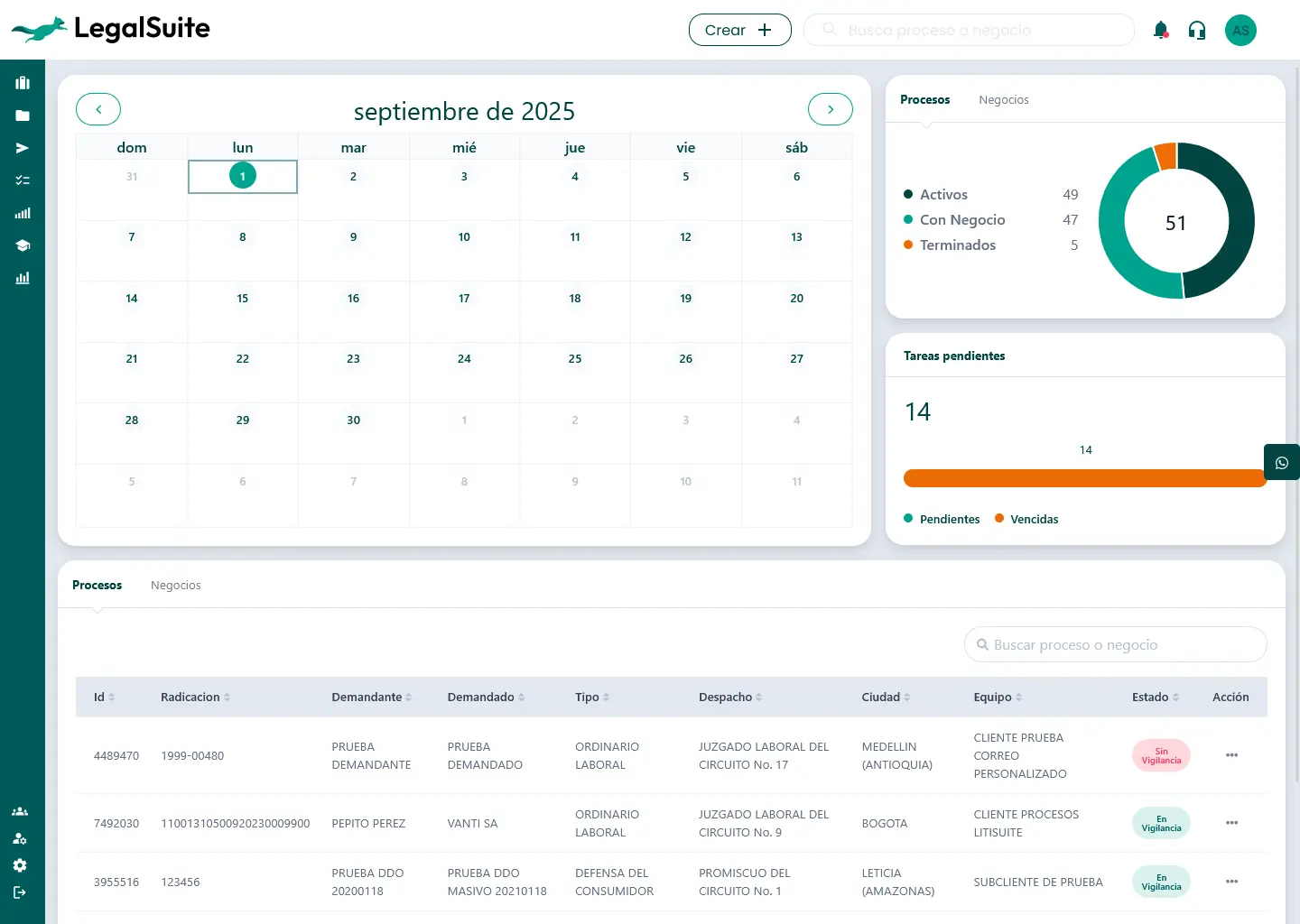1300x924 pixels.
Task: Click the paper plane send icon in sidebar
Action: (x=23, y=148)
